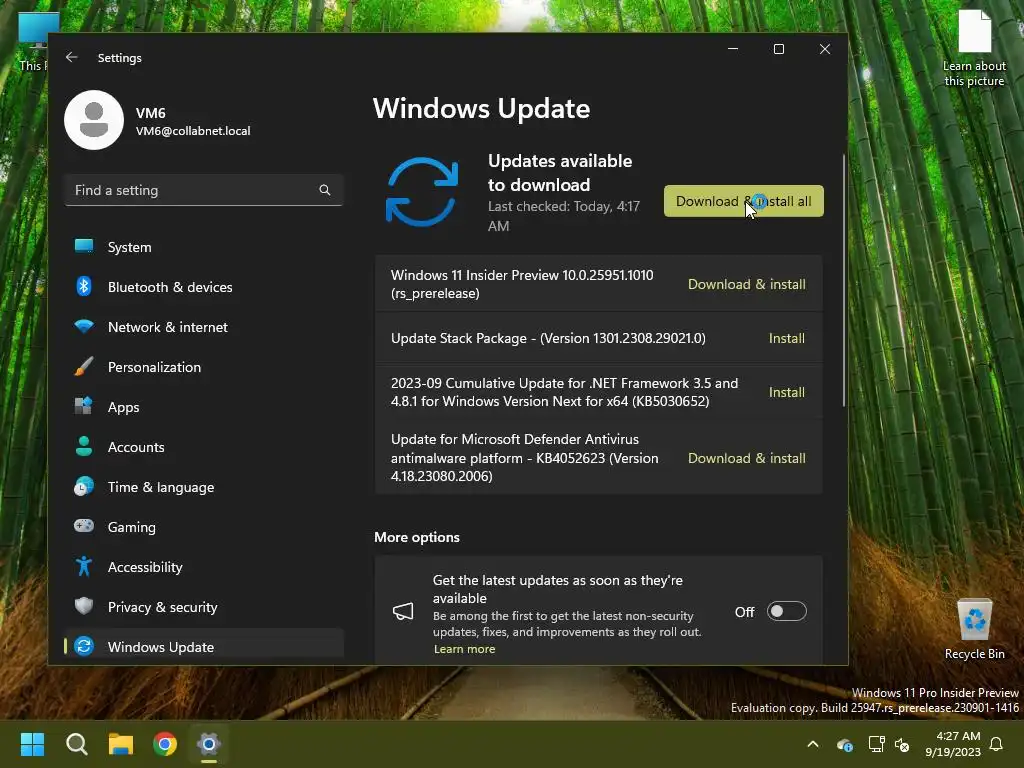
Task: Click the This PC desktop icon
Action: tap(31, 42)
